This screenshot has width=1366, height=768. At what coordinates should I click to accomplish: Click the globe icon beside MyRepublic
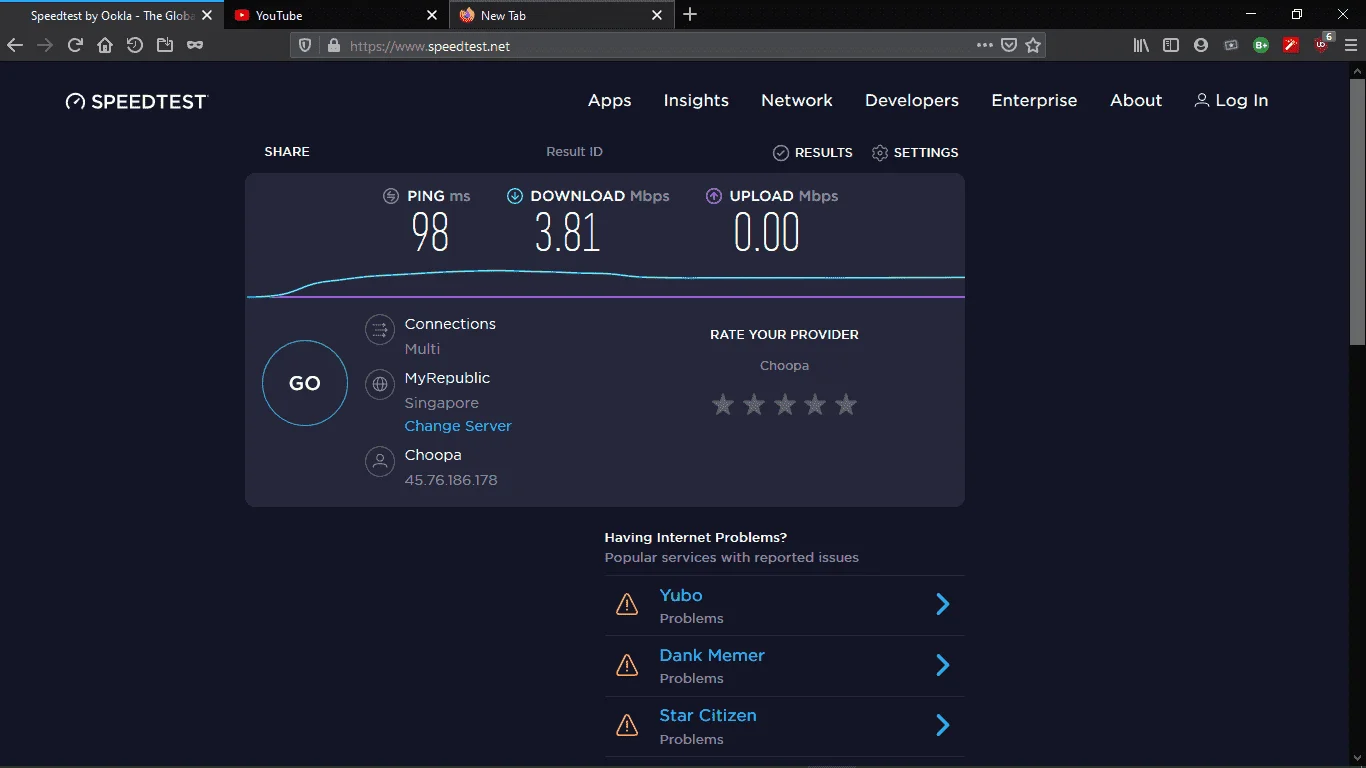[380, 384]
